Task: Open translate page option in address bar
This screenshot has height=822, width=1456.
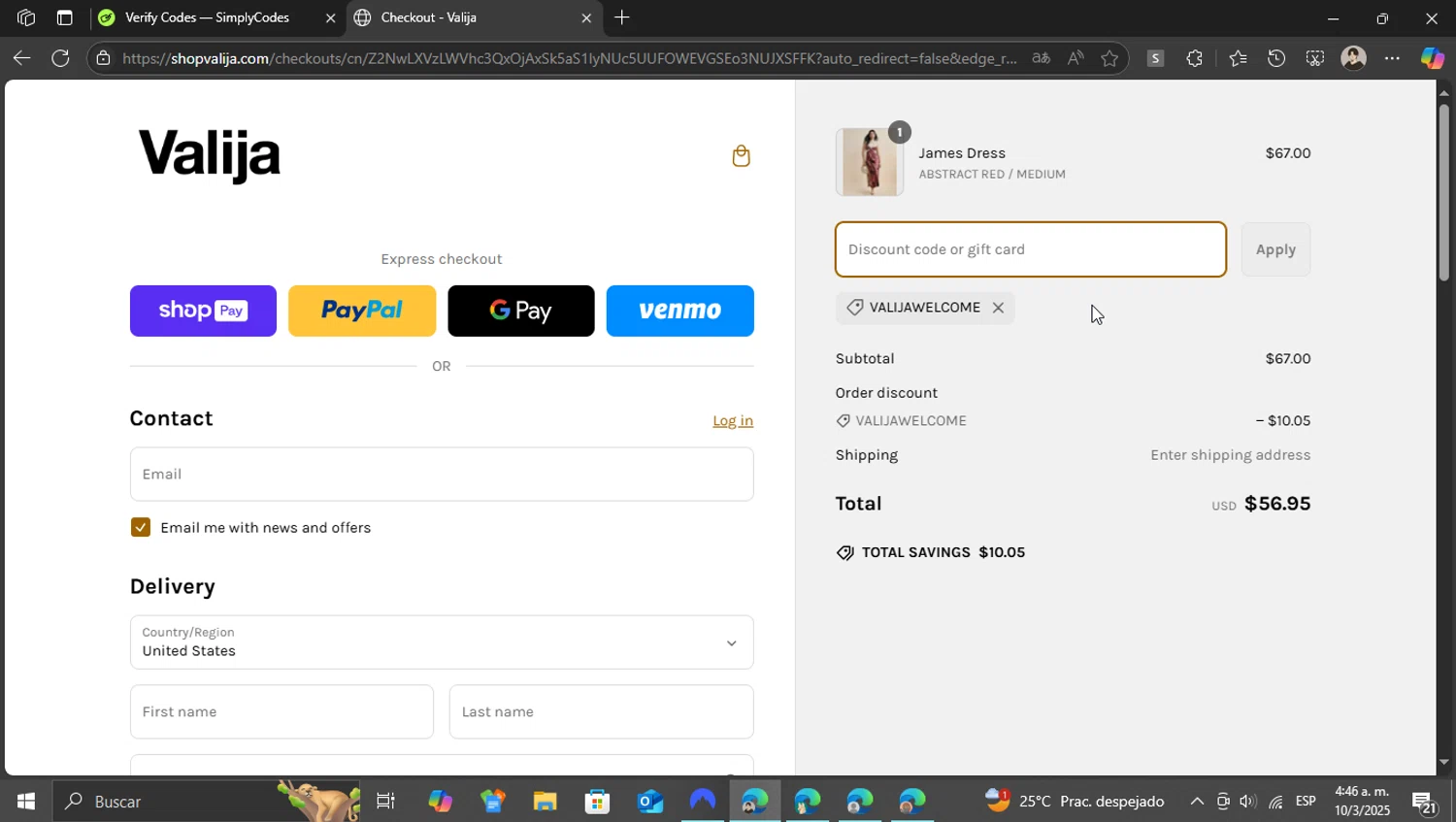Action: [1041, 58]
